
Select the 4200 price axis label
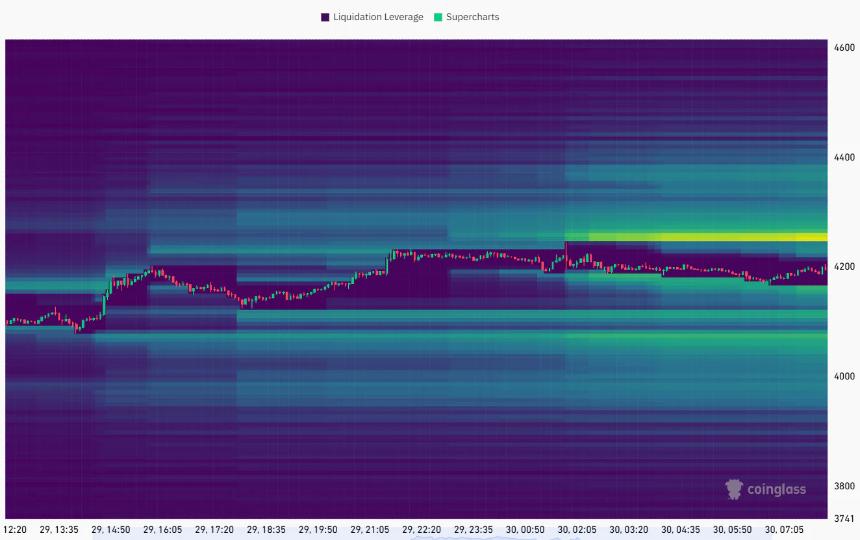pyautogui.click(x=844, y=267)
